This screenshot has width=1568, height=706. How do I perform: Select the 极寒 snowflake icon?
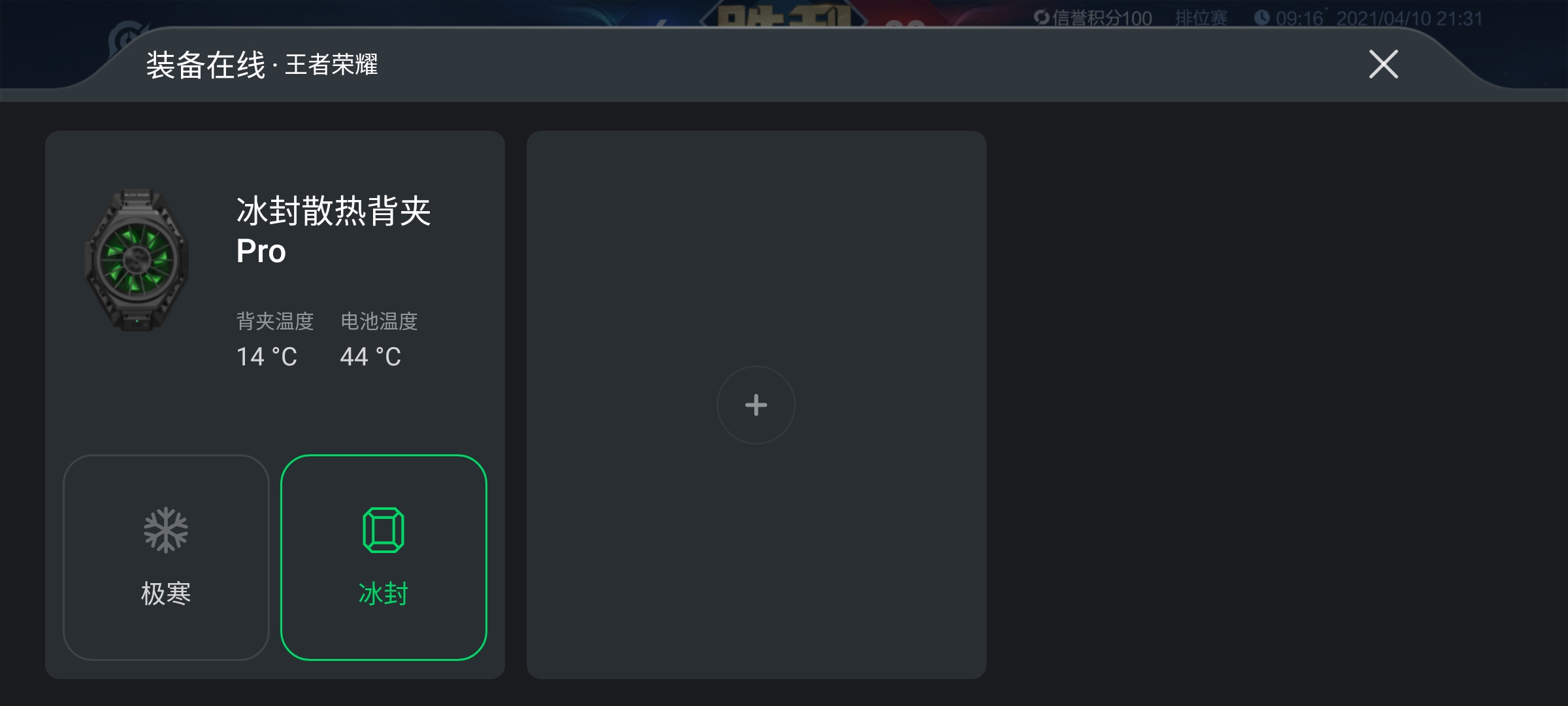pyautogui.click(x=166, y=530)
